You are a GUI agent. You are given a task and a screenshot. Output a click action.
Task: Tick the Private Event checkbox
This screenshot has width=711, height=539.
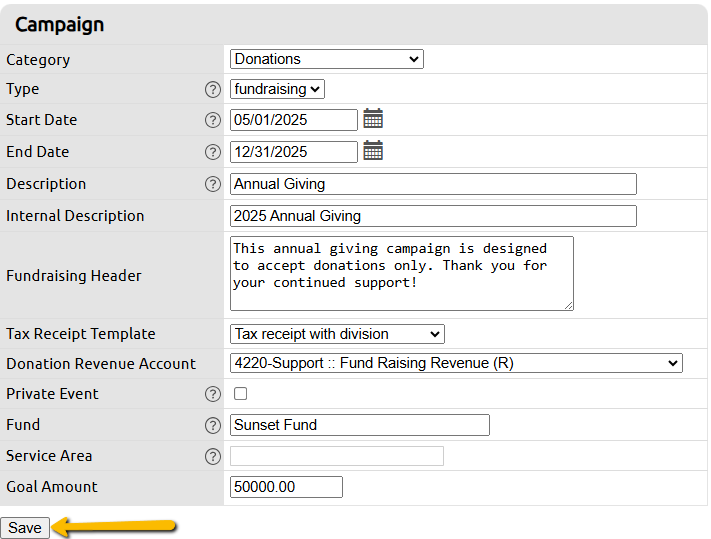(240, 393)
